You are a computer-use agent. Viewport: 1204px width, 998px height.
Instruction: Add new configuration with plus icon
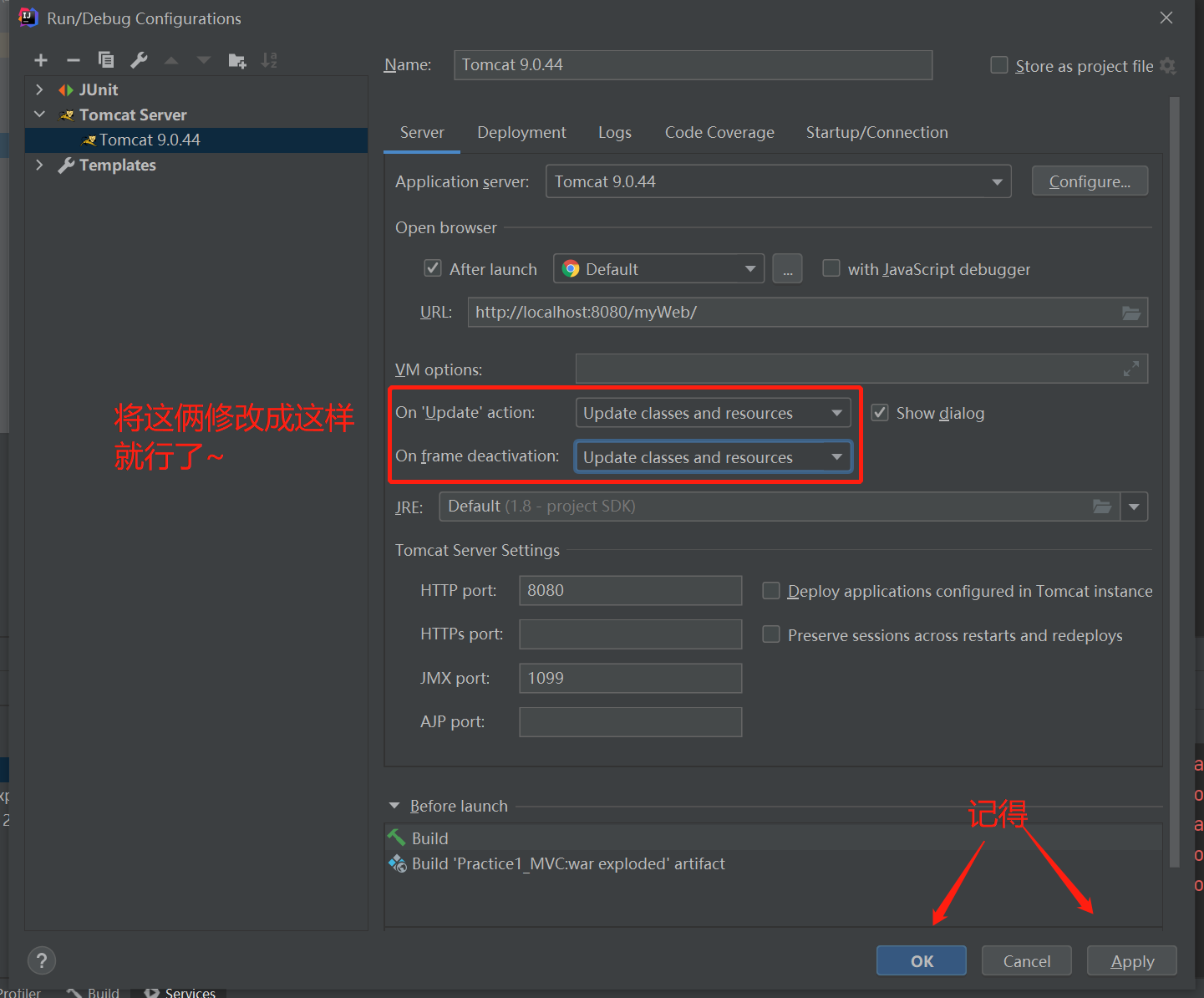(x=41, y=60)
